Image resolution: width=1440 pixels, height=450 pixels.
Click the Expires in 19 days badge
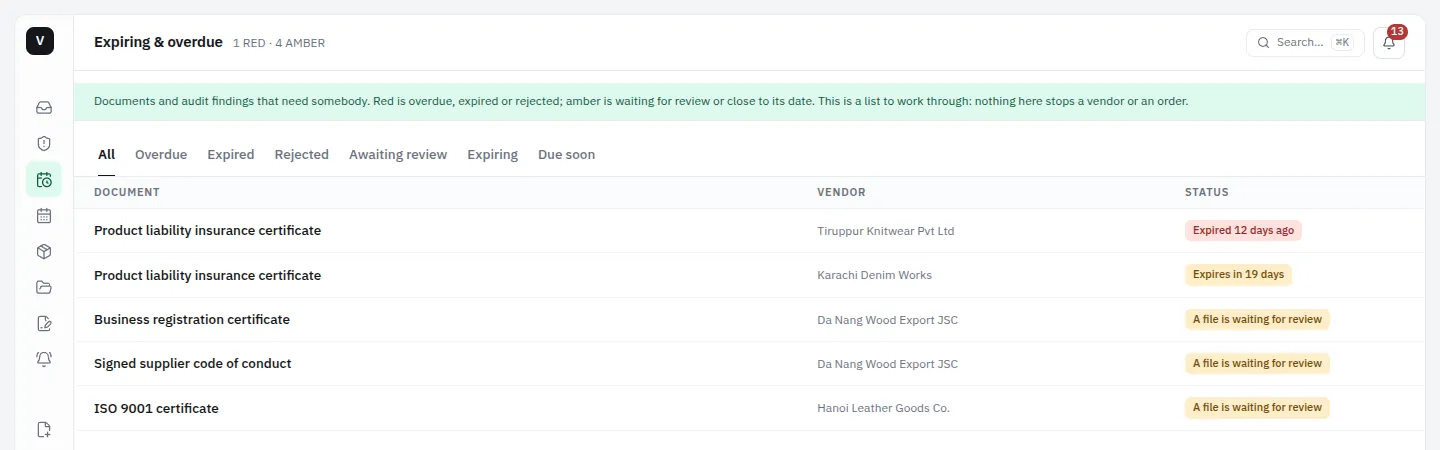coord(1238,275)
